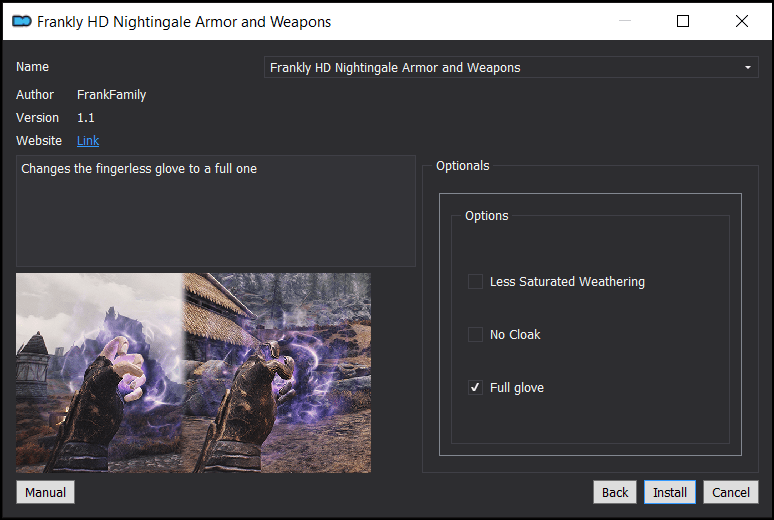Image resolution: width=774 pixels, height=520 pixels.
Task: Close the installer window
Action: point(741,21)
